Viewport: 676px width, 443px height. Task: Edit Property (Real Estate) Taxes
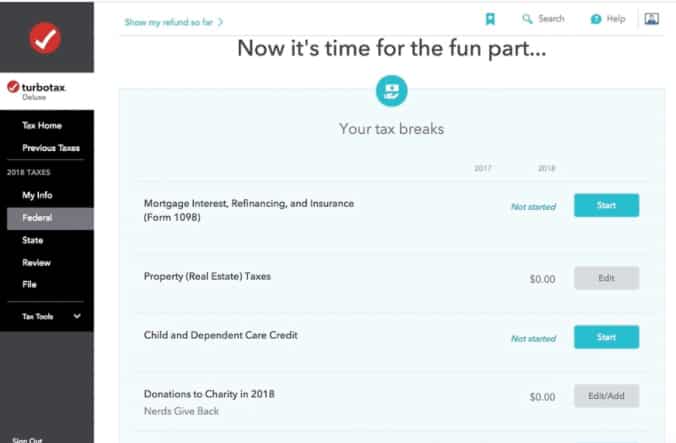pos(607,278)
